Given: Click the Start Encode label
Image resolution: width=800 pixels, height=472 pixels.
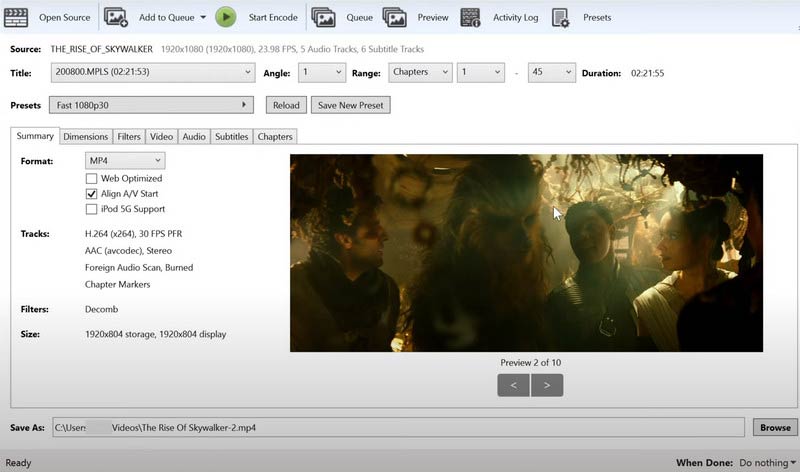Looking at the screenshot, I should click(x=273, y=17).
